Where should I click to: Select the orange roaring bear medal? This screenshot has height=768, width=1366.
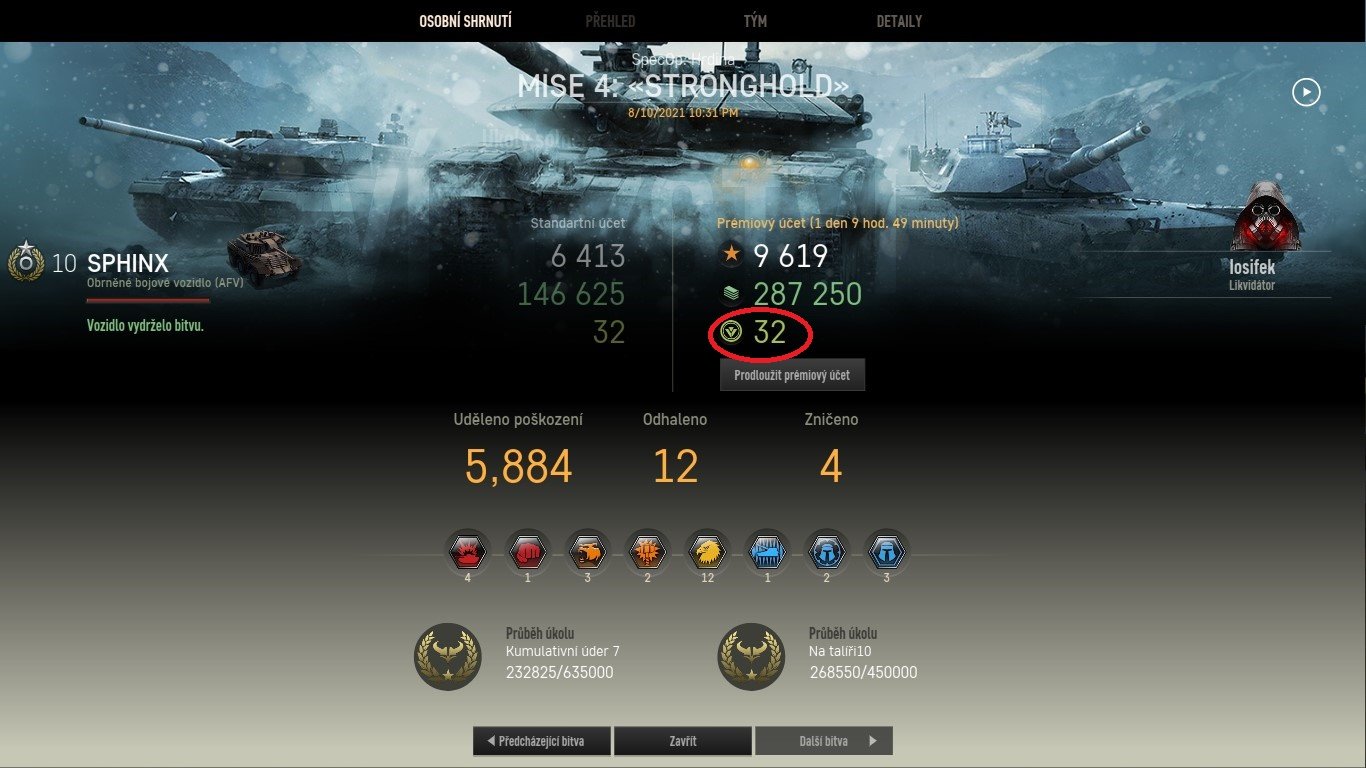click(x=587, y=551)
